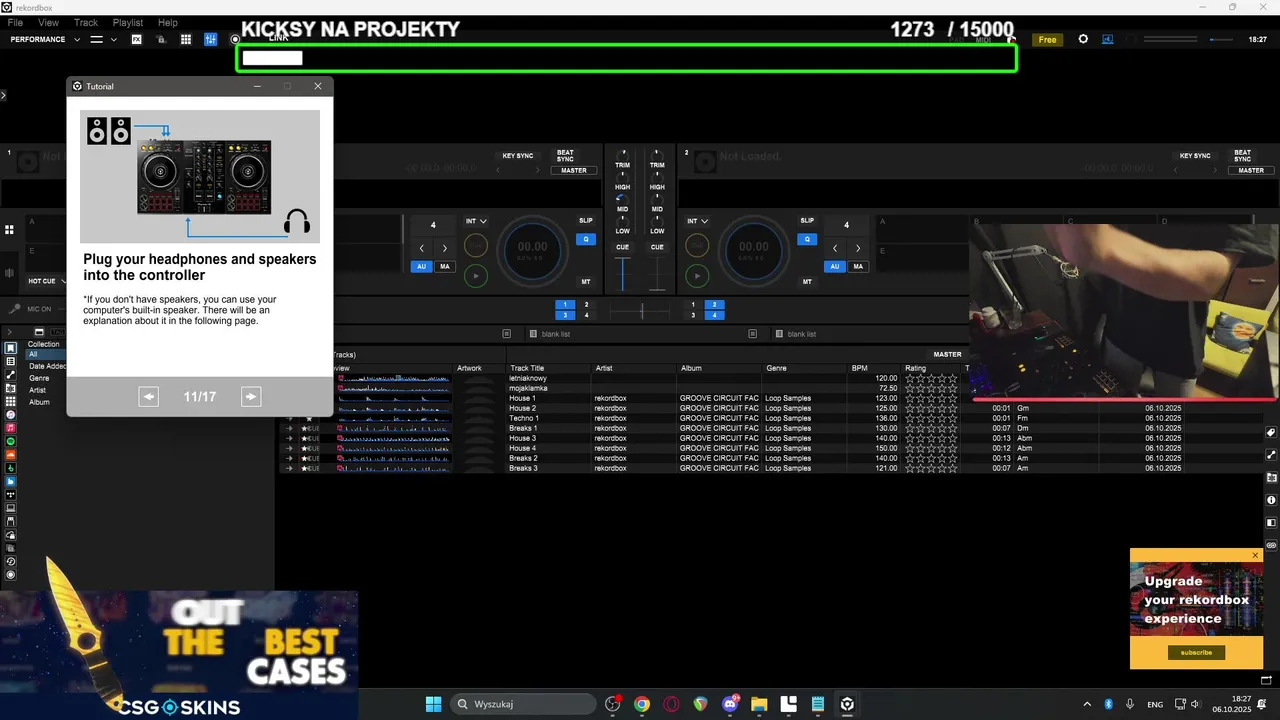Open the Spotify sidebar icon
This screenshot has width=1280, height=720.
pos(11,441)
